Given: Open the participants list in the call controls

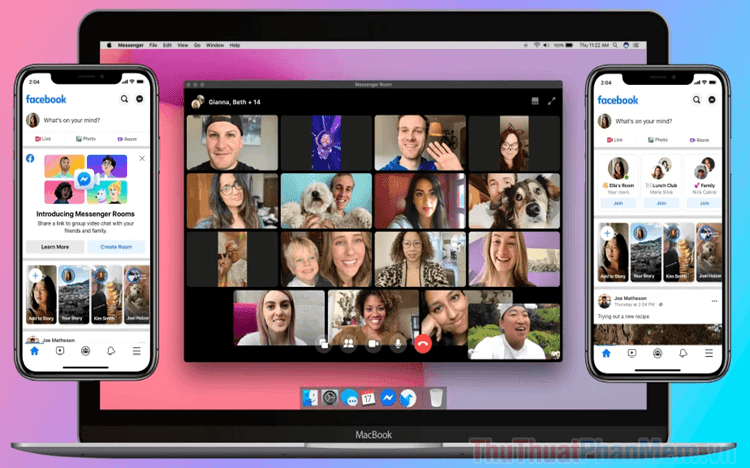Looking at the screenshot, I should [349, 344].
